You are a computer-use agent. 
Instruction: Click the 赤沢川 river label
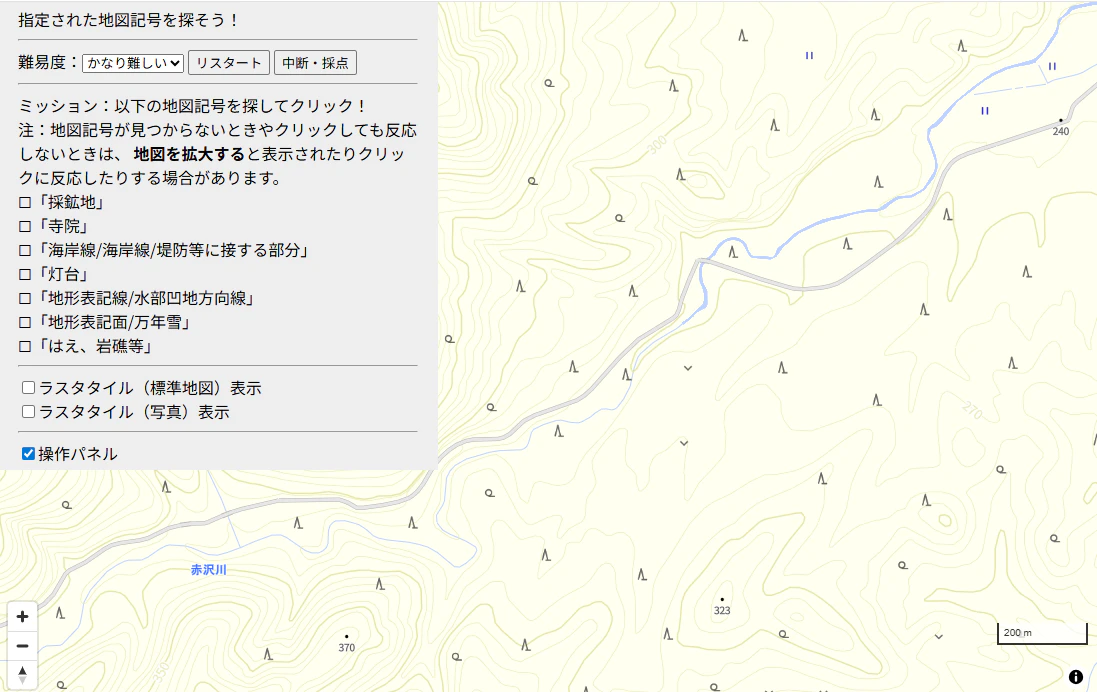click(x=208, y=570)
